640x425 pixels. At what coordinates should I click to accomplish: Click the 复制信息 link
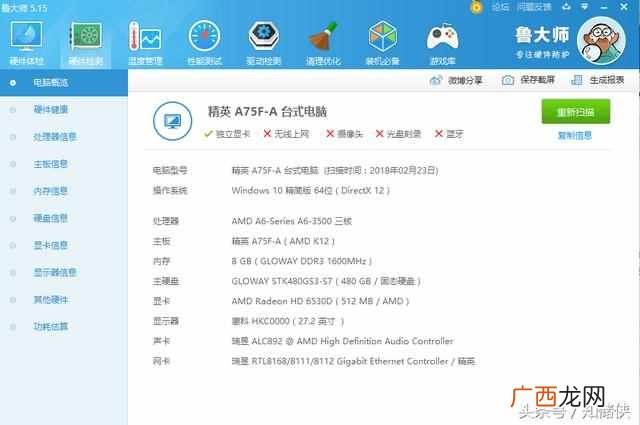coord(575,136)
